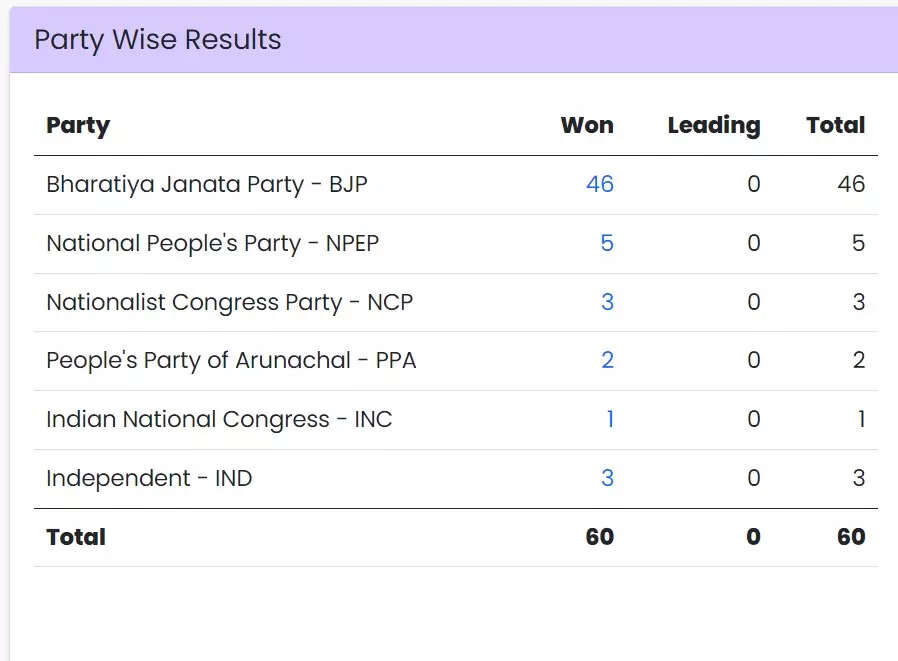Select the Indian National Congress - INC name

click(x=219, y=420)
